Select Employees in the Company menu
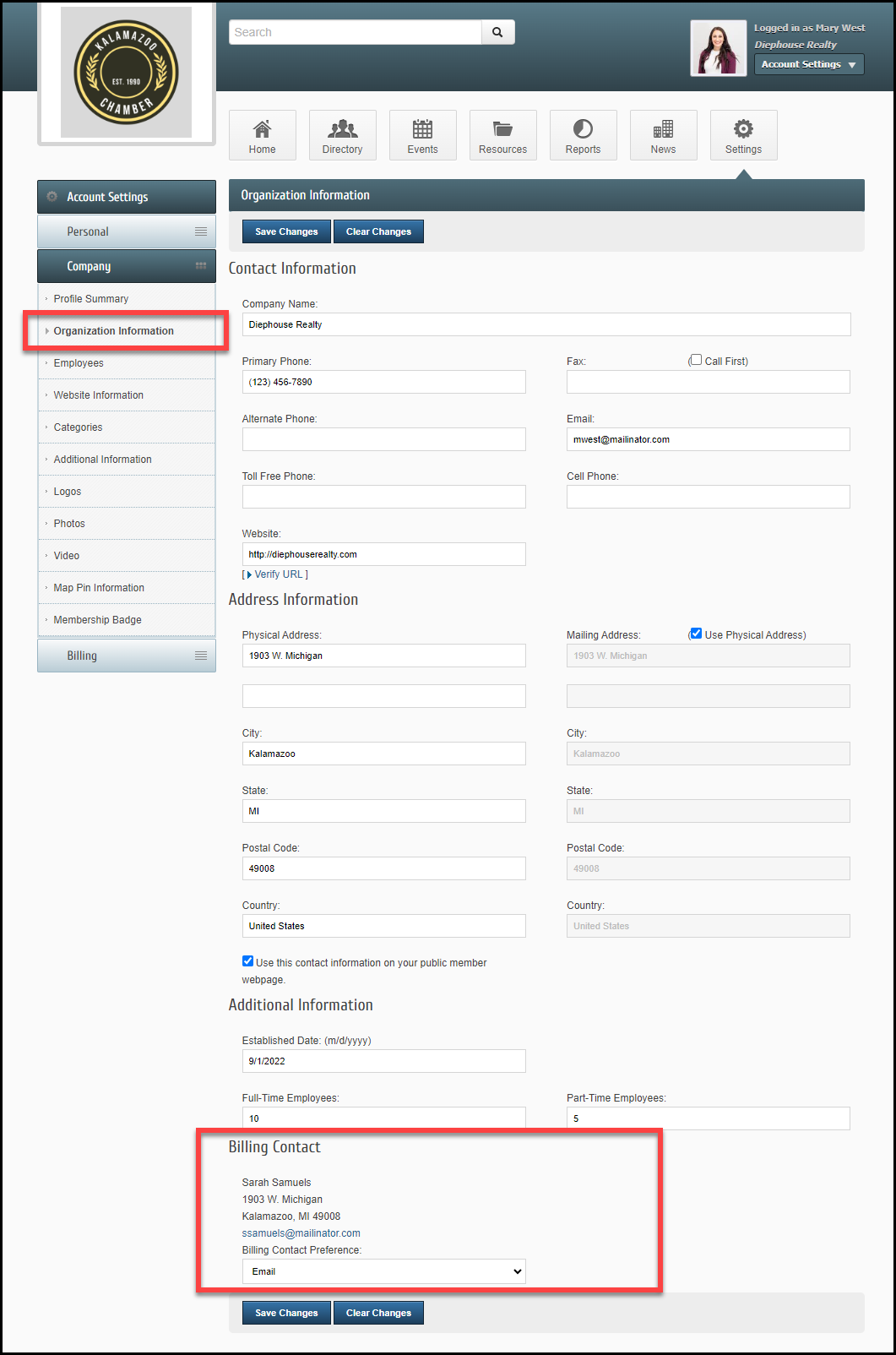 tap(79, 363)
